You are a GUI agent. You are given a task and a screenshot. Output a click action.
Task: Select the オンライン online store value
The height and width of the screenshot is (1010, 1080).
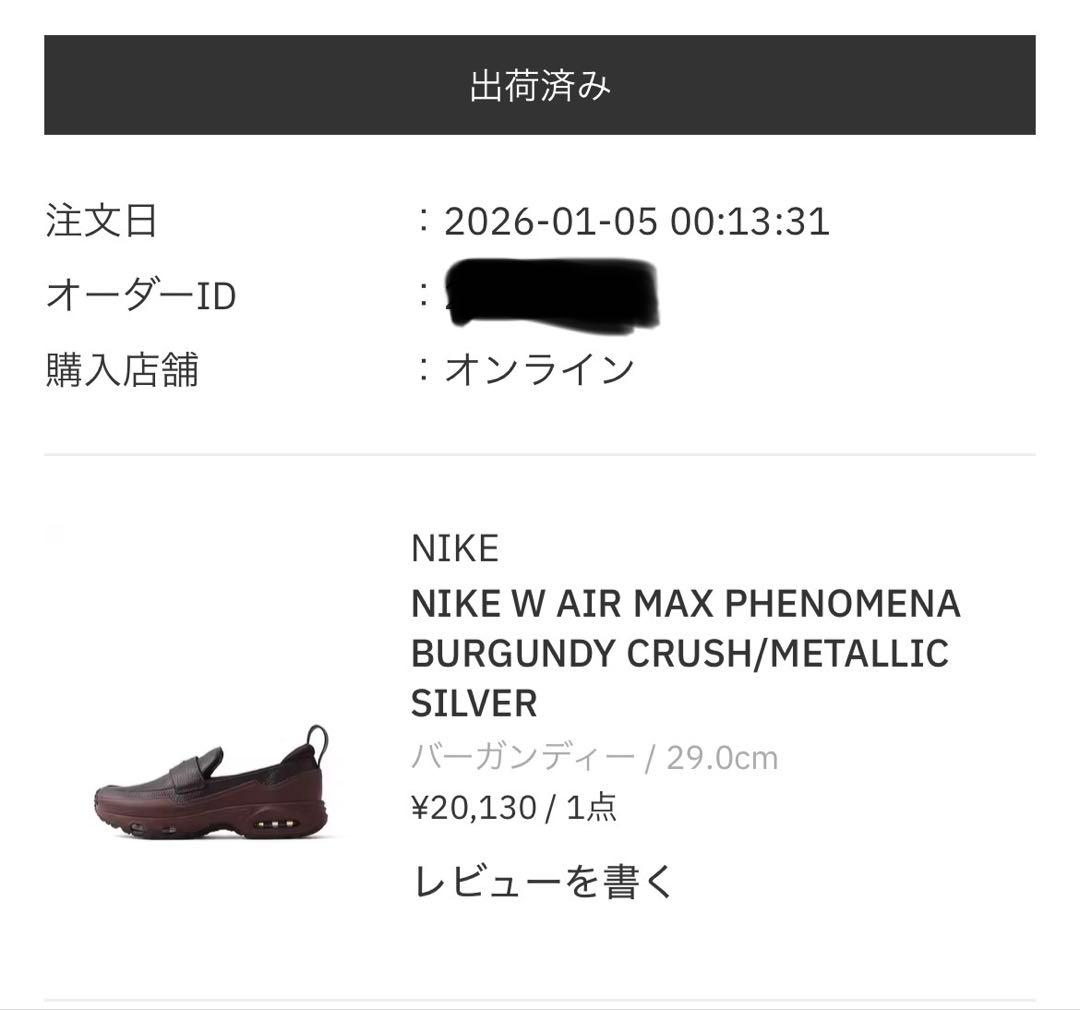click(541, 366)
